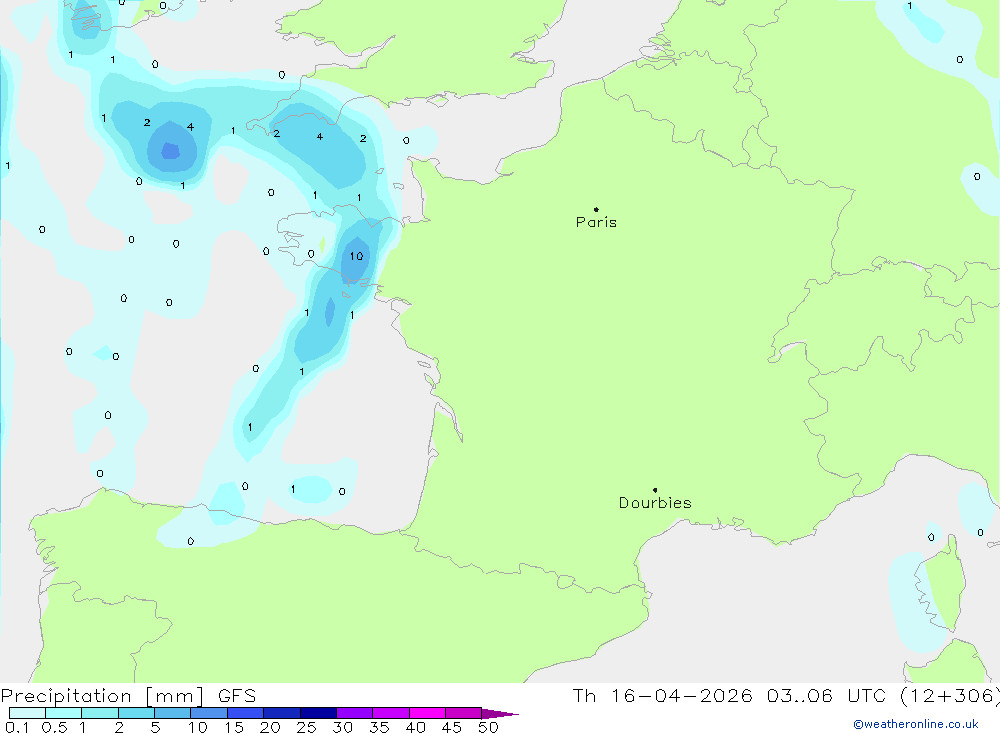Pick the 0.5–1 mm legend swatch
Image resolution: width=1000 pixels, height=733 pixels.
(x=63, y=713)
